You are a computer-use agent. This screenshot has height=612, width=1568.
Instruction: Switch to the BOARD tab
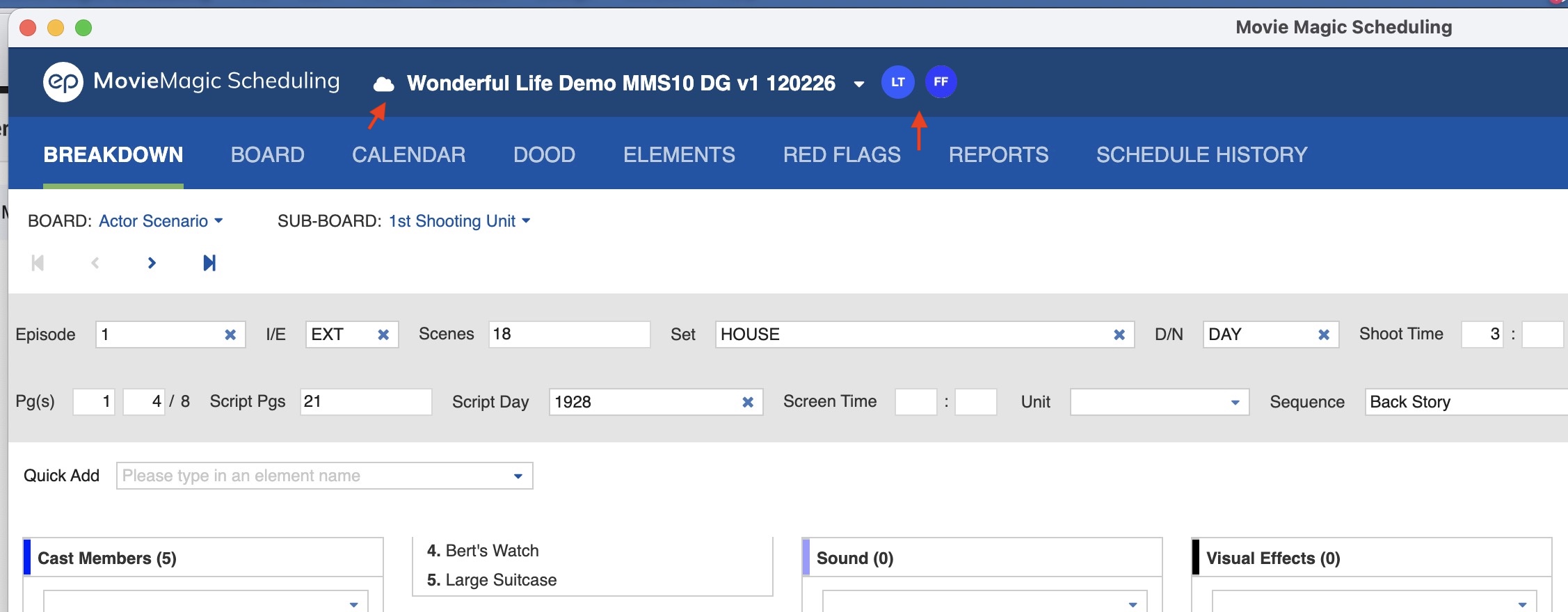coord(268,154)
